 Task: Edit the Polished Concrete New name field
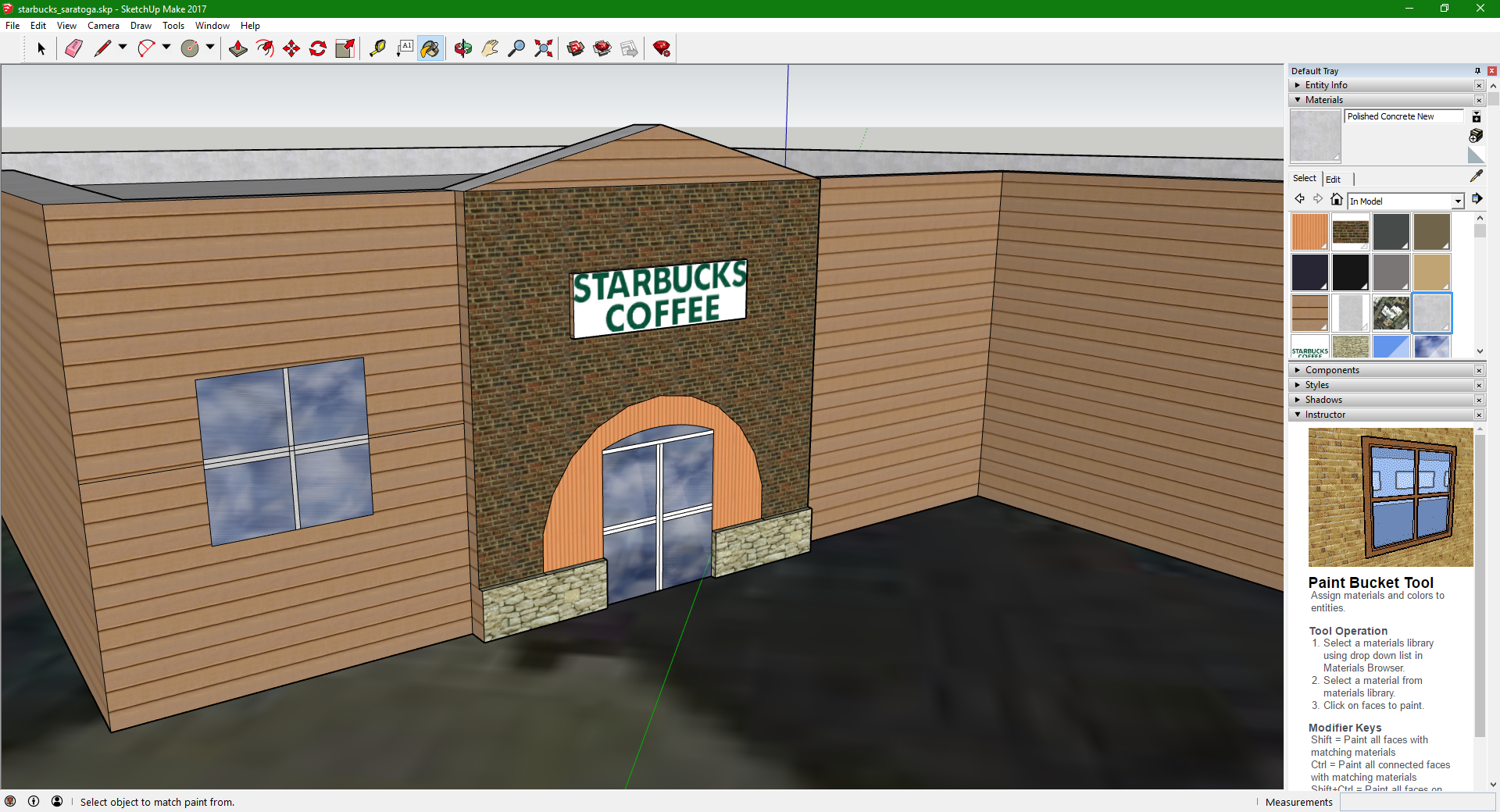pos(1404,116)
